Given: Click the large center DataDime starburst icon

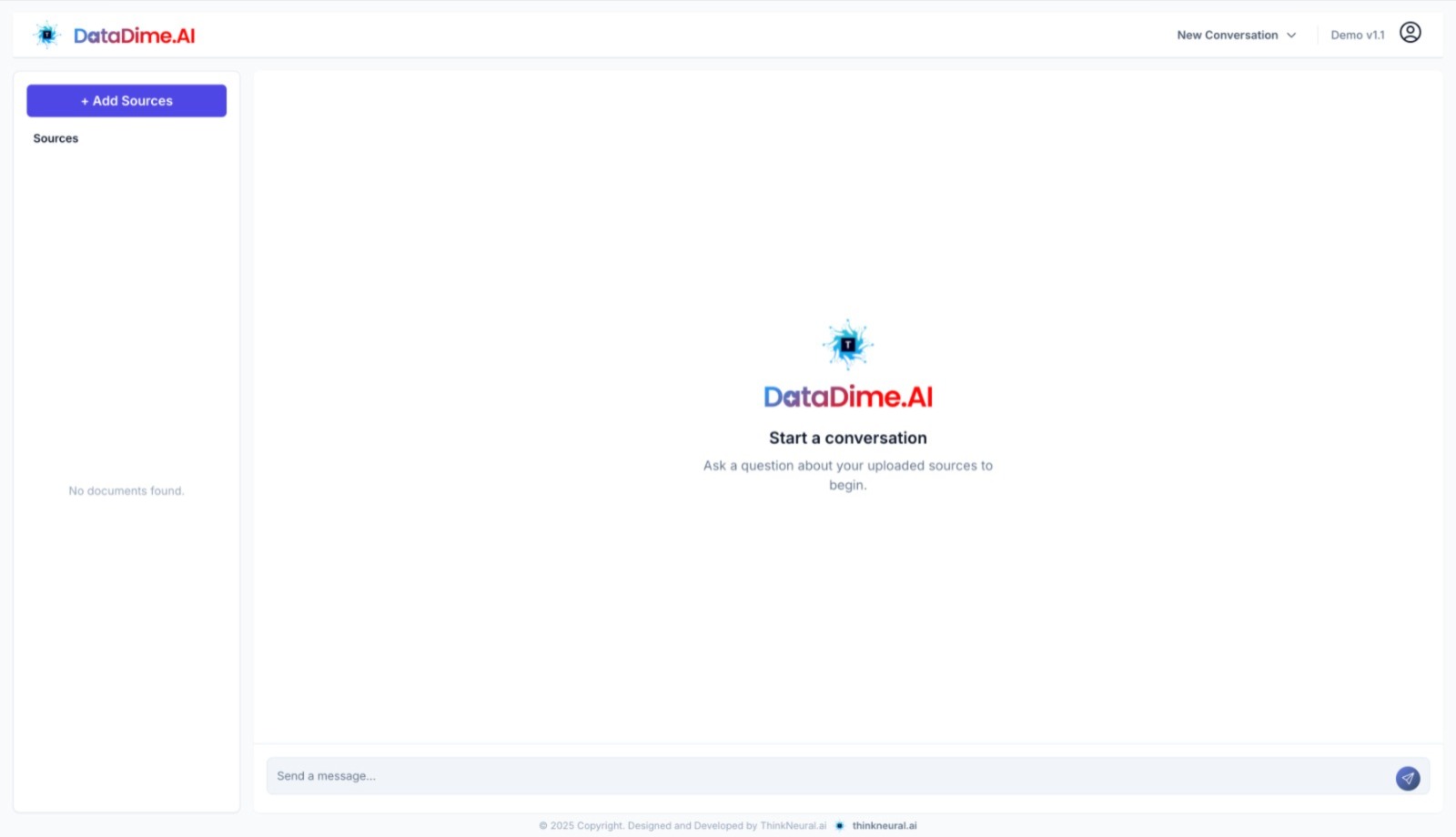Looking at the screenshot, I should (847, 344).
